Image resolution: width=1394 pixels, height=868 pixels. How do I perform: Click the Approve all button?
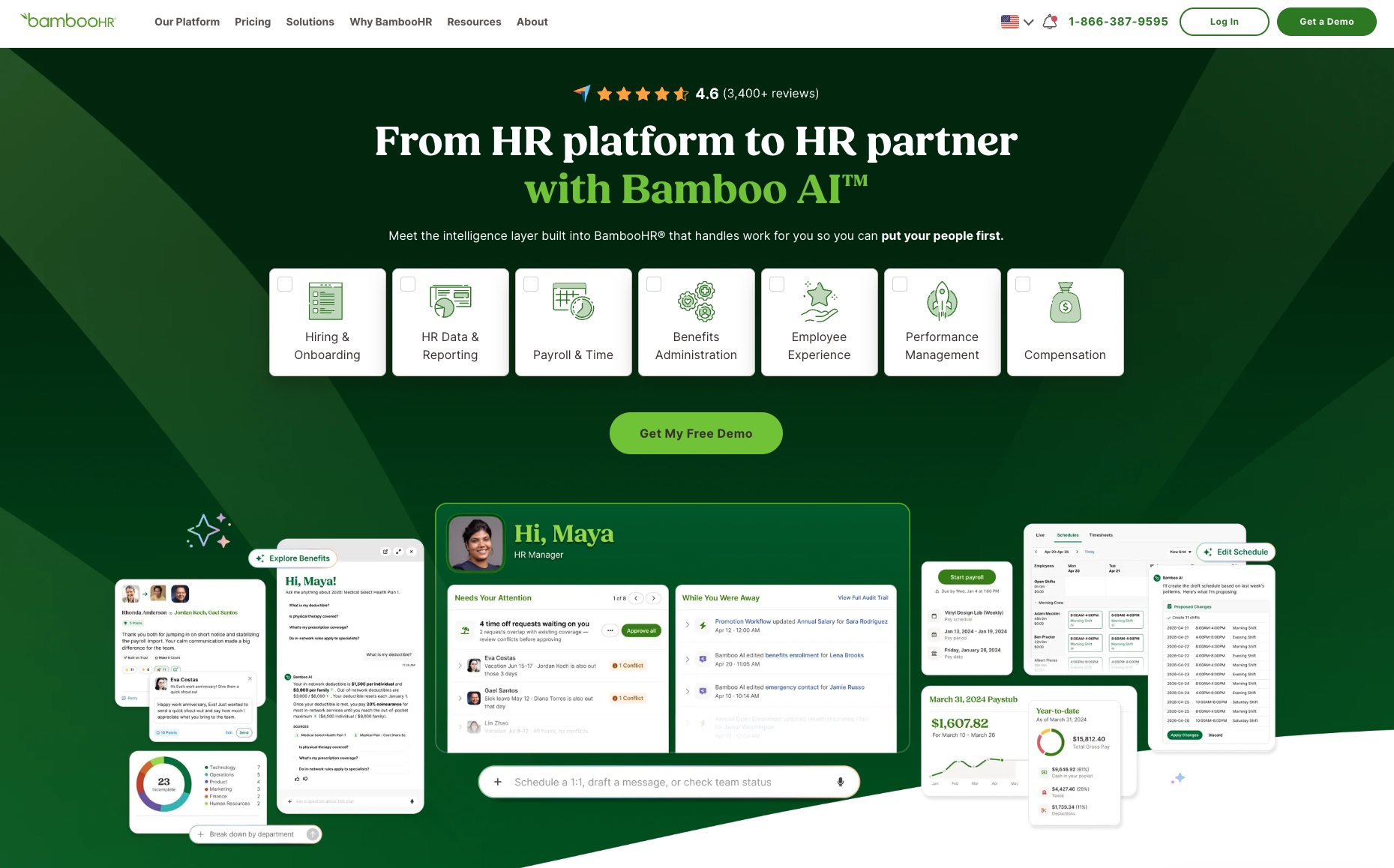(641, 630)
